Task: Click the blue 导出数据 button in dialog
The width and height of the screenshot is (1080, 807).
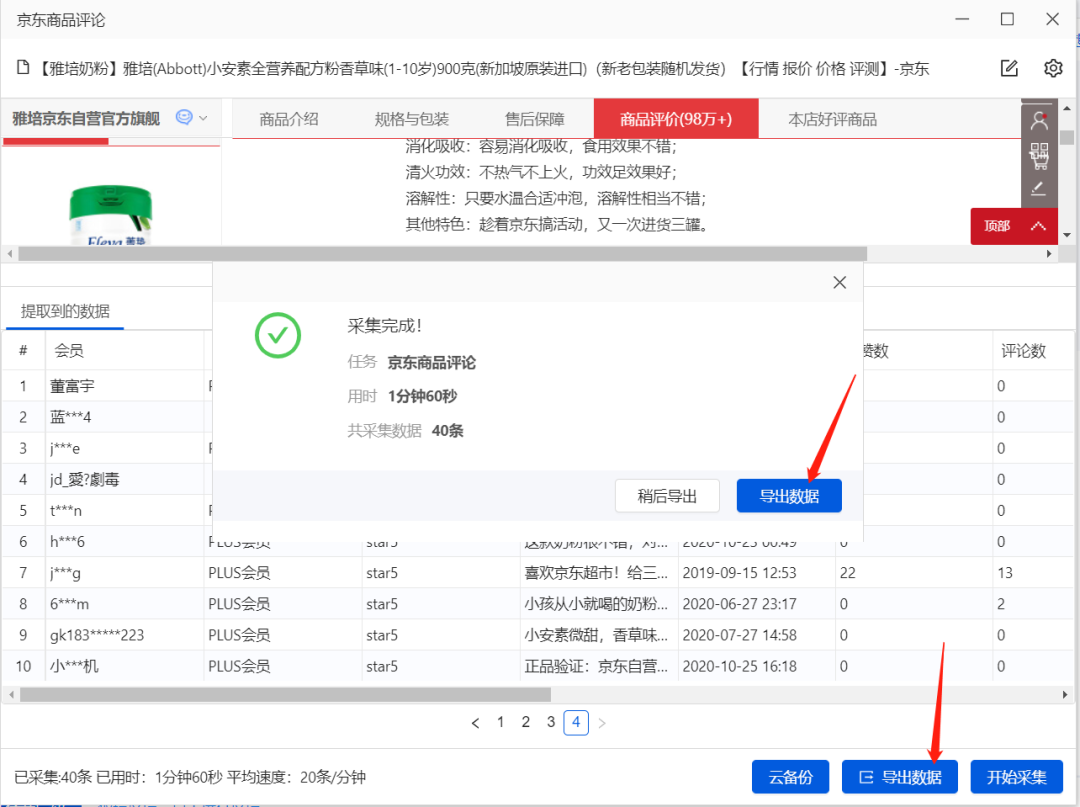Action: tap(789, 496)
